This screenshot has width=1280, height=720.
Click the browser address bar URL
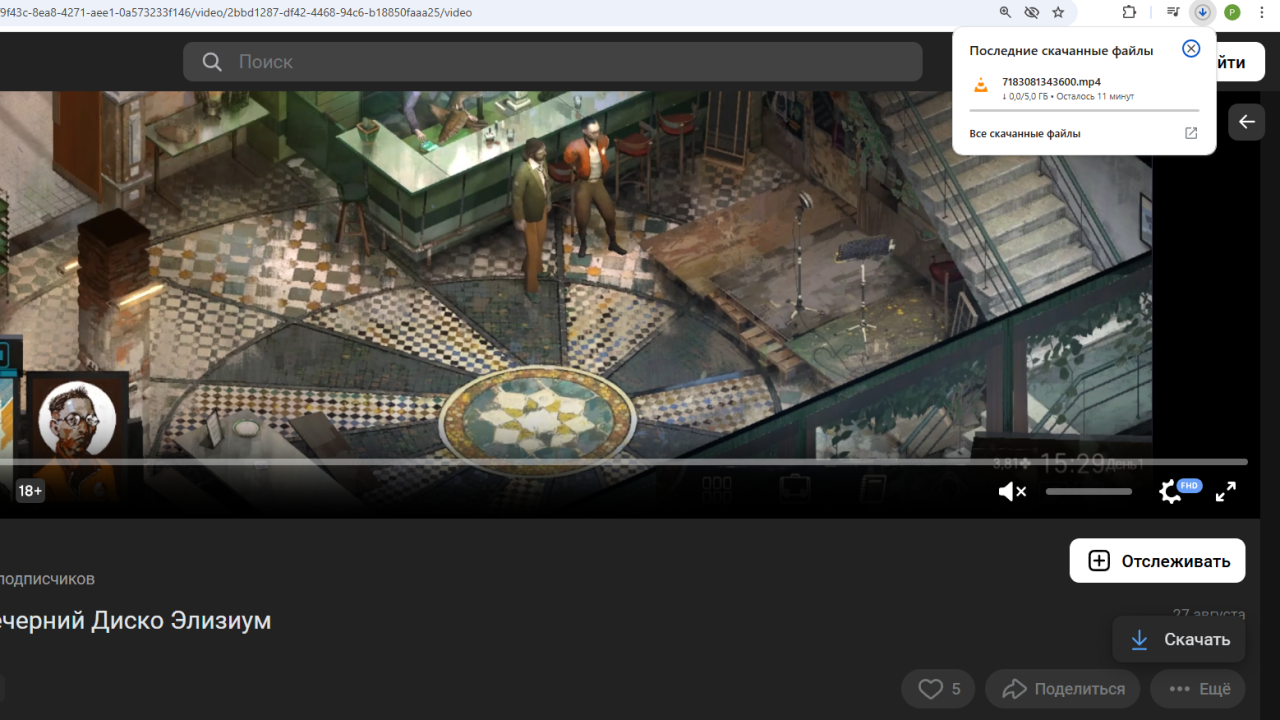click(x=236, y=13)
